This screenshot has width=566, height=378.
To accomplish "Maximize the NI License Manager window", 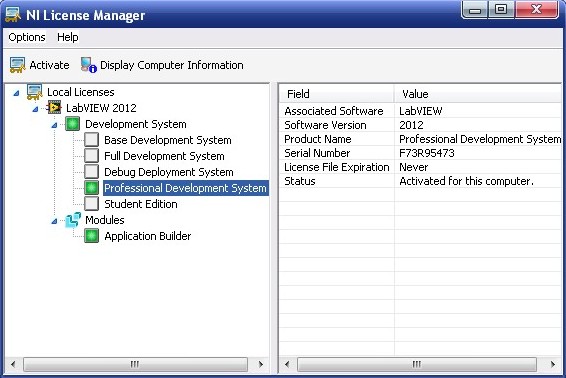I will [x=501, y=9].
